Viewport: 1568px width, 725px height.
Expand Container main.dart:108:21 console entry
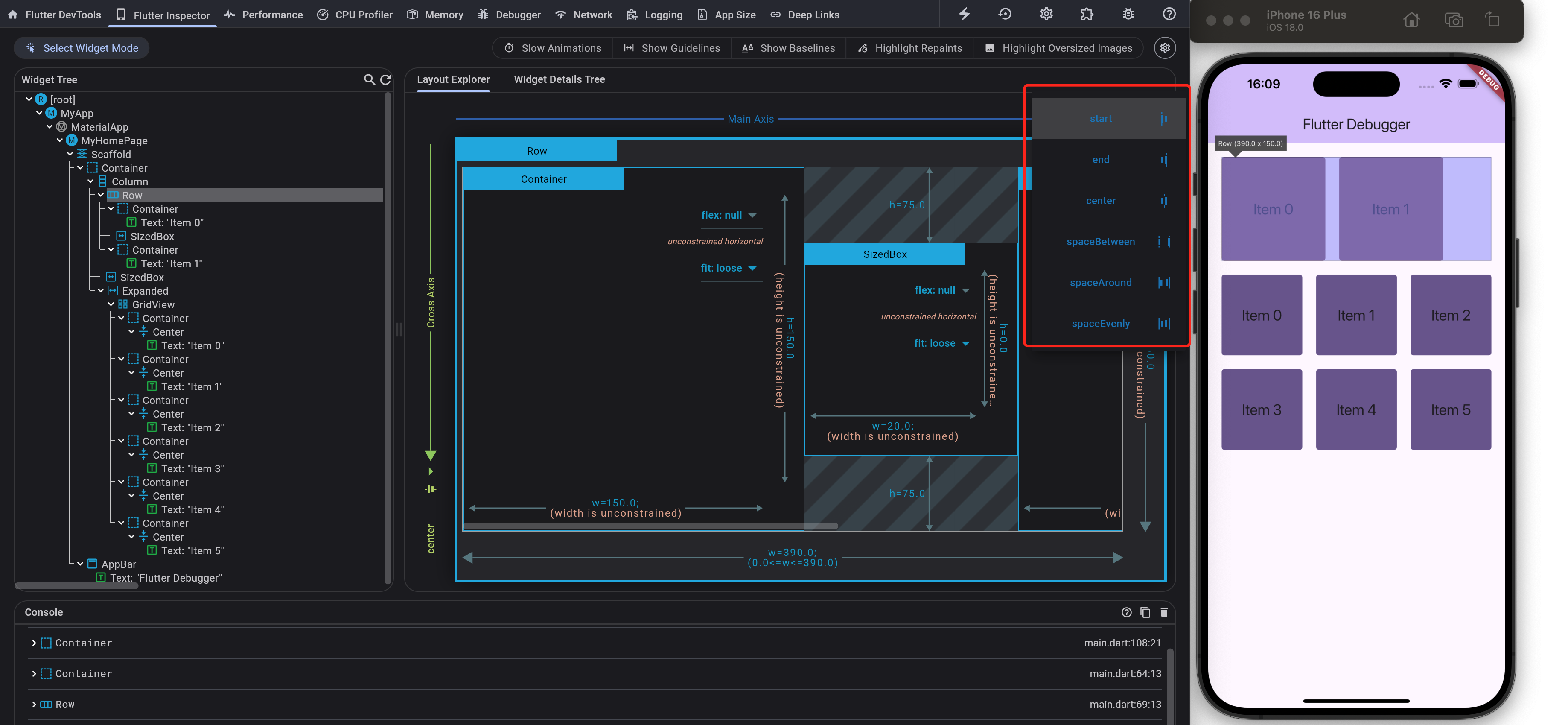(33, 643)
